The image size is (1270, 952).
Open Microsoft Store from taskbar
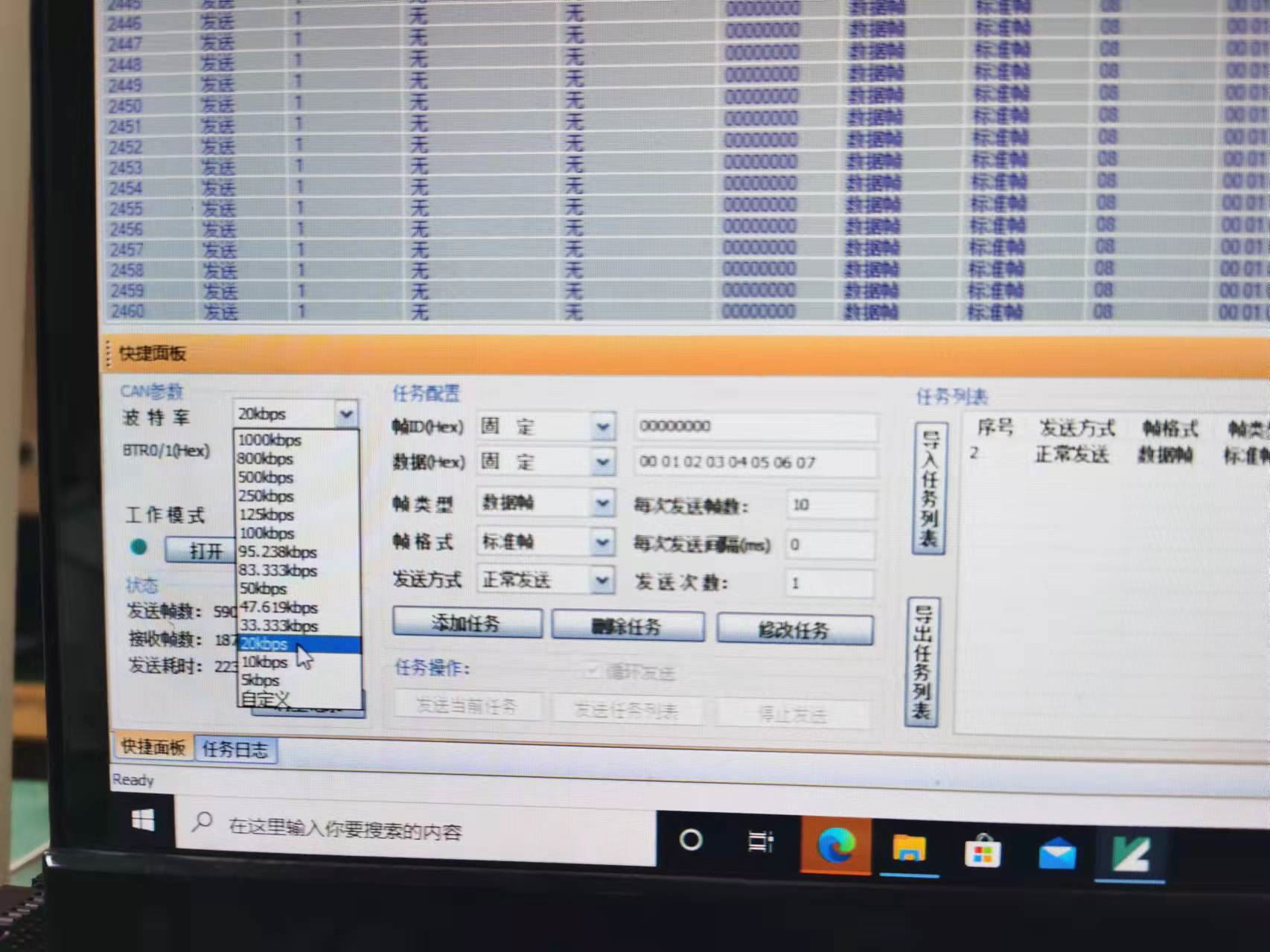[983, 851]
